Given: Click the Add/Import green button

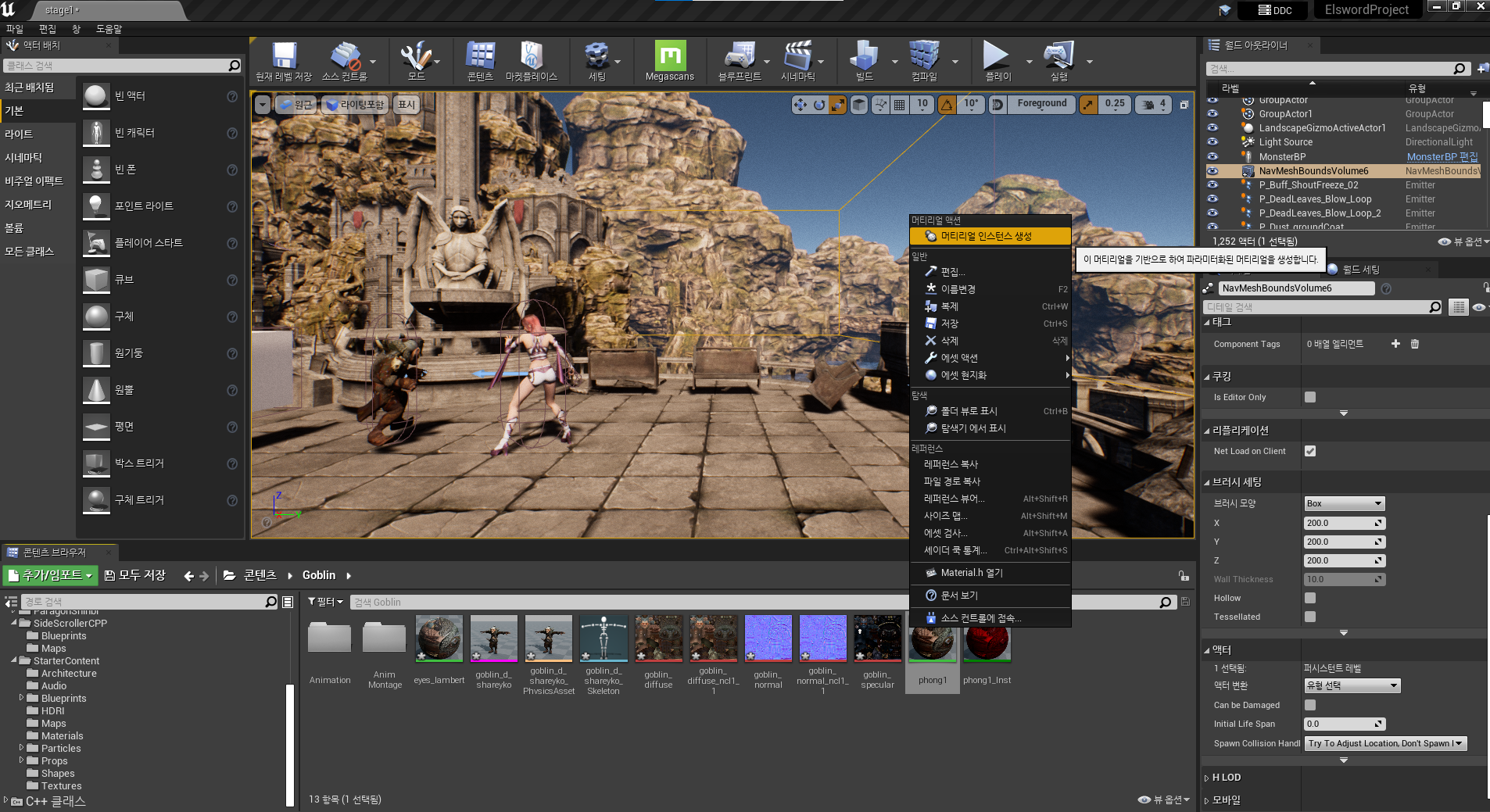Looking at the screenshot, I should tap(51, 576).
